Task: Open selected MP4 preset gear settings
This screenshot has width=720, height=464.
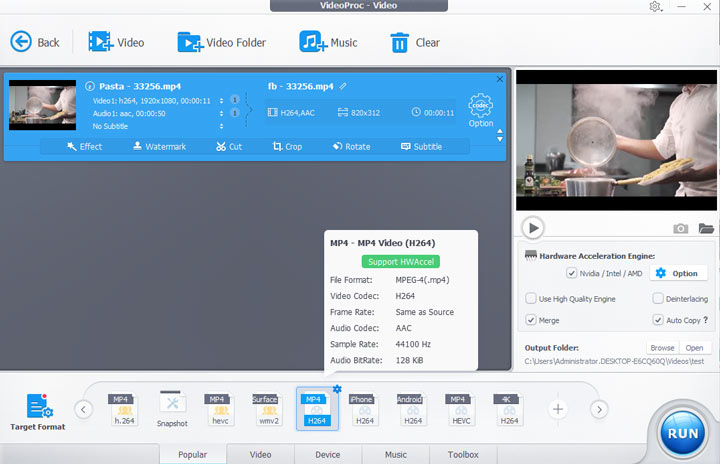Action: pyautogui.click(x=337, y=389)
